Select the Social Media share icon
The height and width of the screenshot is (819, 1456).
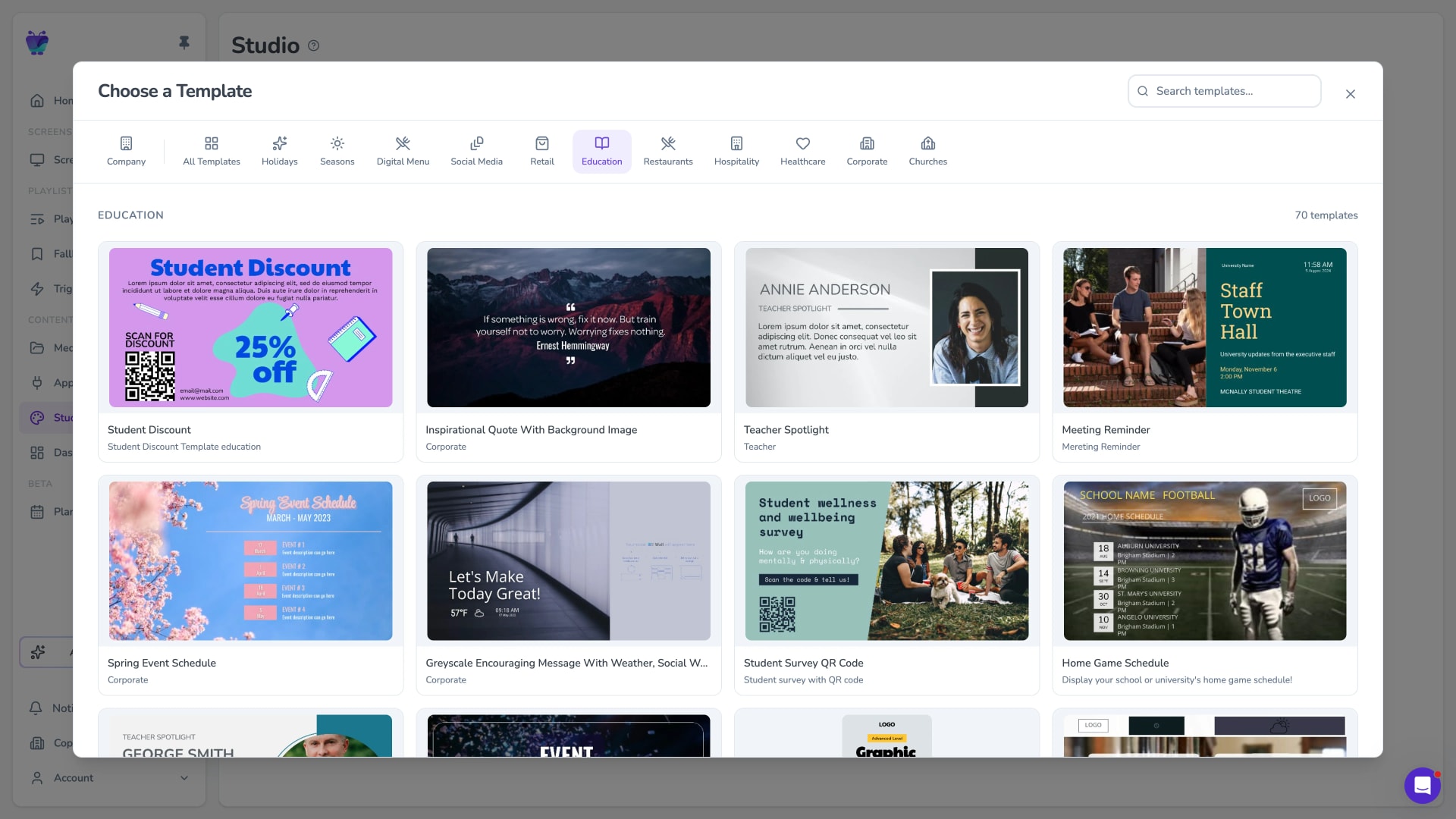tap(477, 143)
